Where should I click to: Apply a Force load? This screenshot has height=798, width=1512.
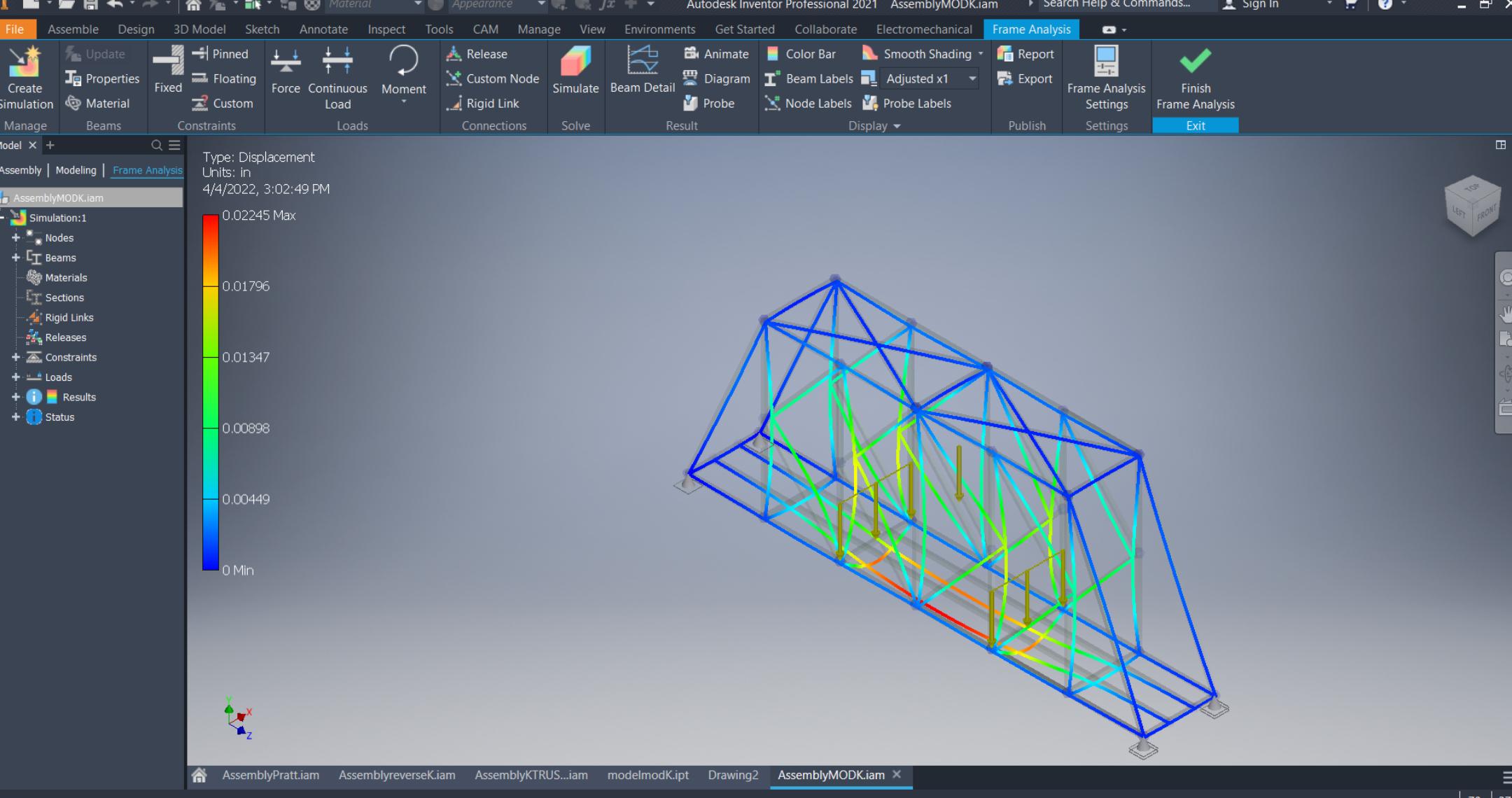click(x=286, y=70)
